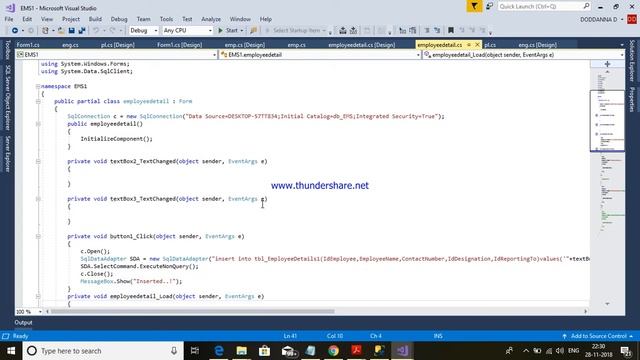Screen dimensions: 640x360
Task: Click the comment selection toolbar icon
Action: 427,31
